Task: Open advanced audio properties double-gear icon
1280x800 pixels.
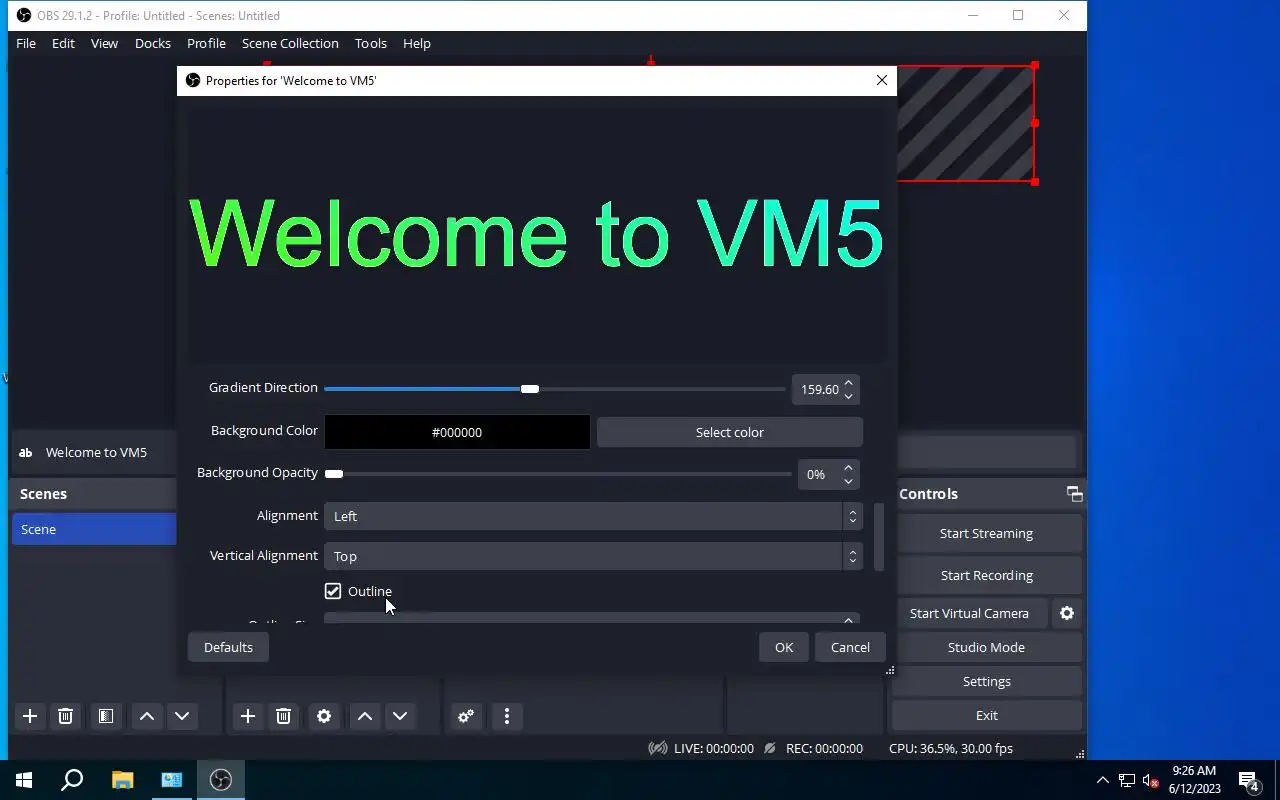Action: (466, 716)
